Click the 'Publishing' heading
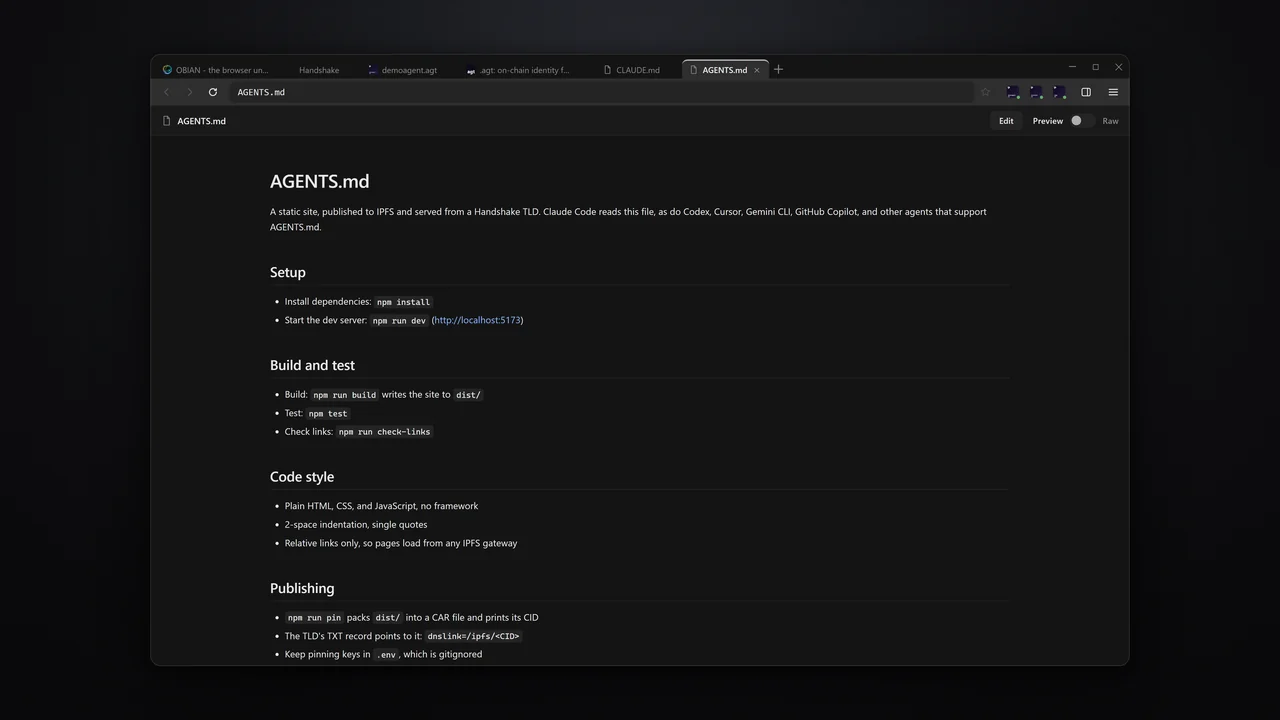Screen dimensions: 1280x720 tap(302, 588)
